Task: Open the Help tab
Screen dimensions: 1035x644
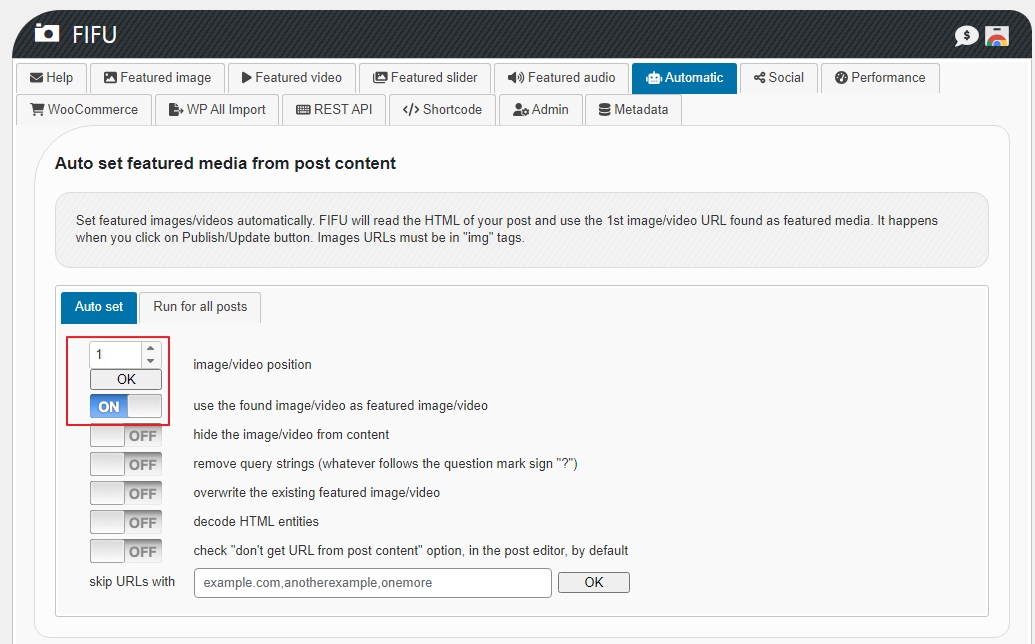Action: [x=51, y=78]
